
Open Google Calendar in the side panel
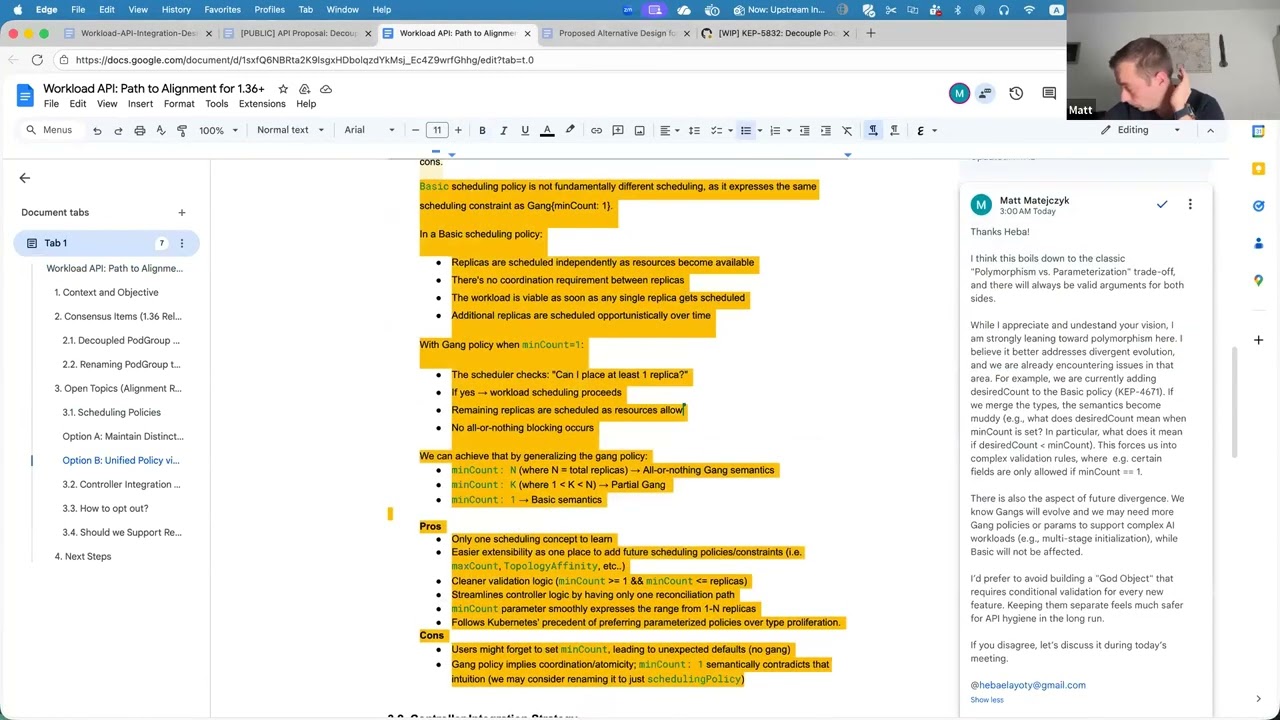[1258, 131]
